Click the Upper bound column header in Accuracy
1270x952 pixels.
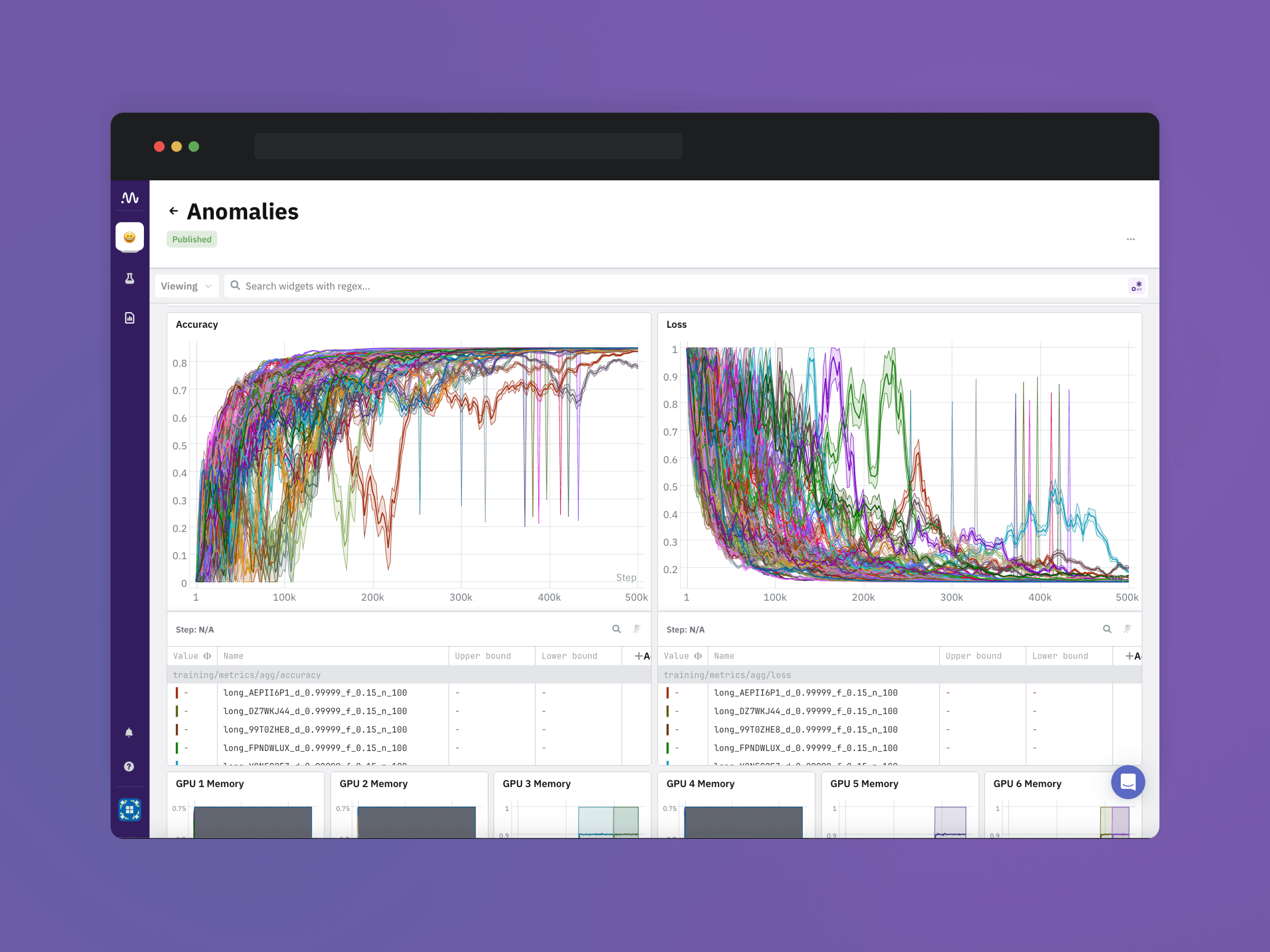(482, 656)
